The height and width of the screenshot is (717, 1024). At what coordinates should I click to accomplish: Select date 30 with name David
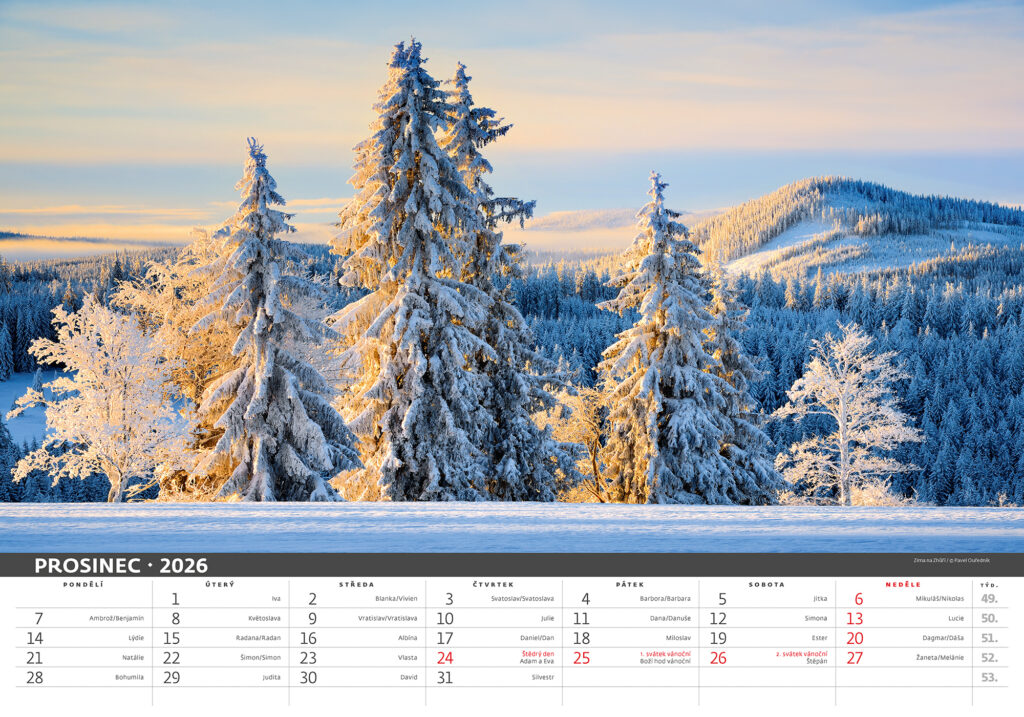tap(308, 677)
